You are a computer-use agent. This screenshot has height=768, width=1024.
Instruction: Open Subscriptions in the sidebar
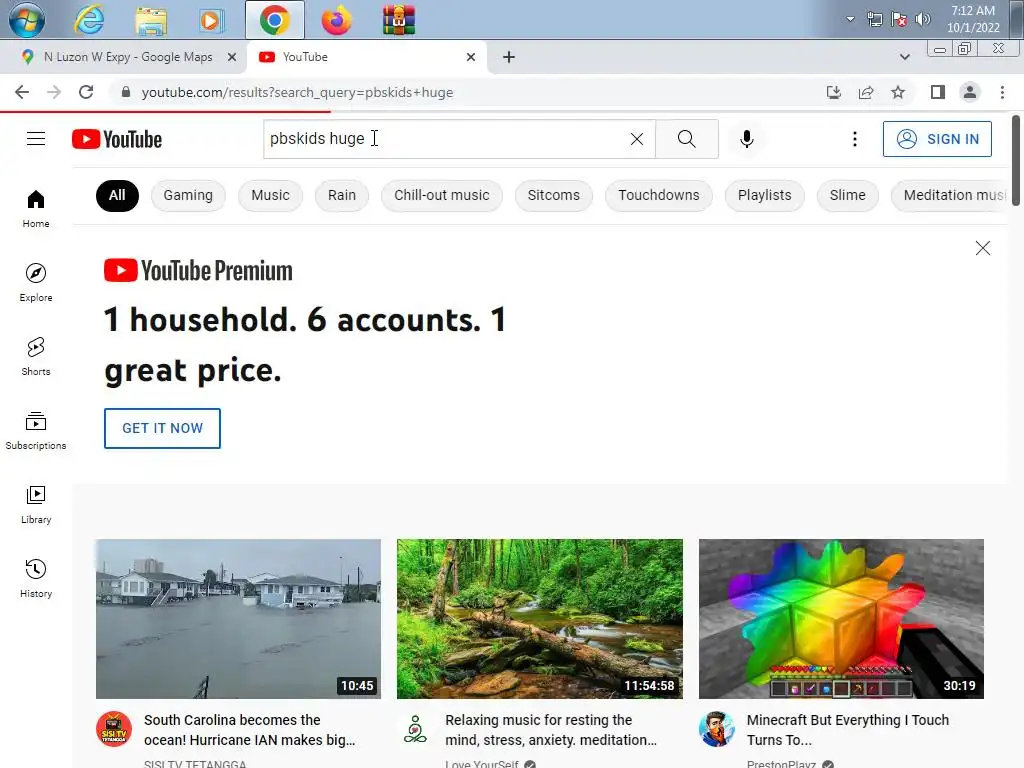(x=36, y=430)
